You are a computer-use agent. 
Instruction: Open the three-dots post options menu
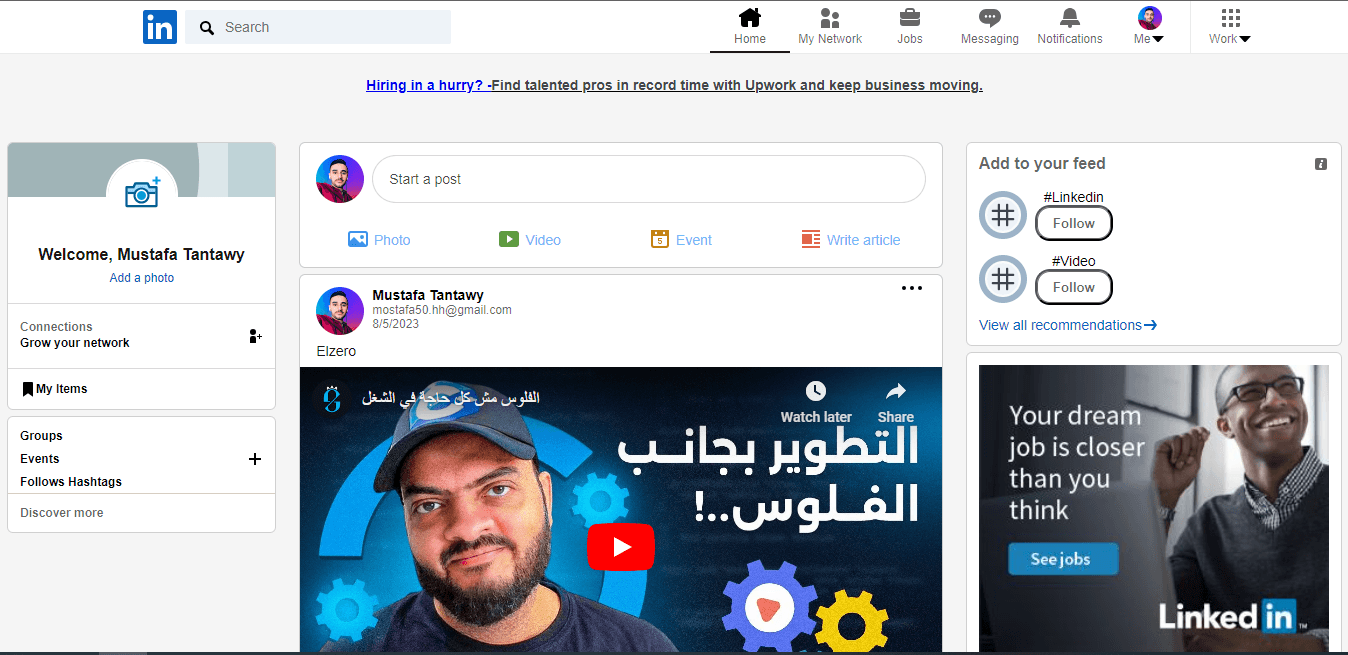tap(912, 288)
